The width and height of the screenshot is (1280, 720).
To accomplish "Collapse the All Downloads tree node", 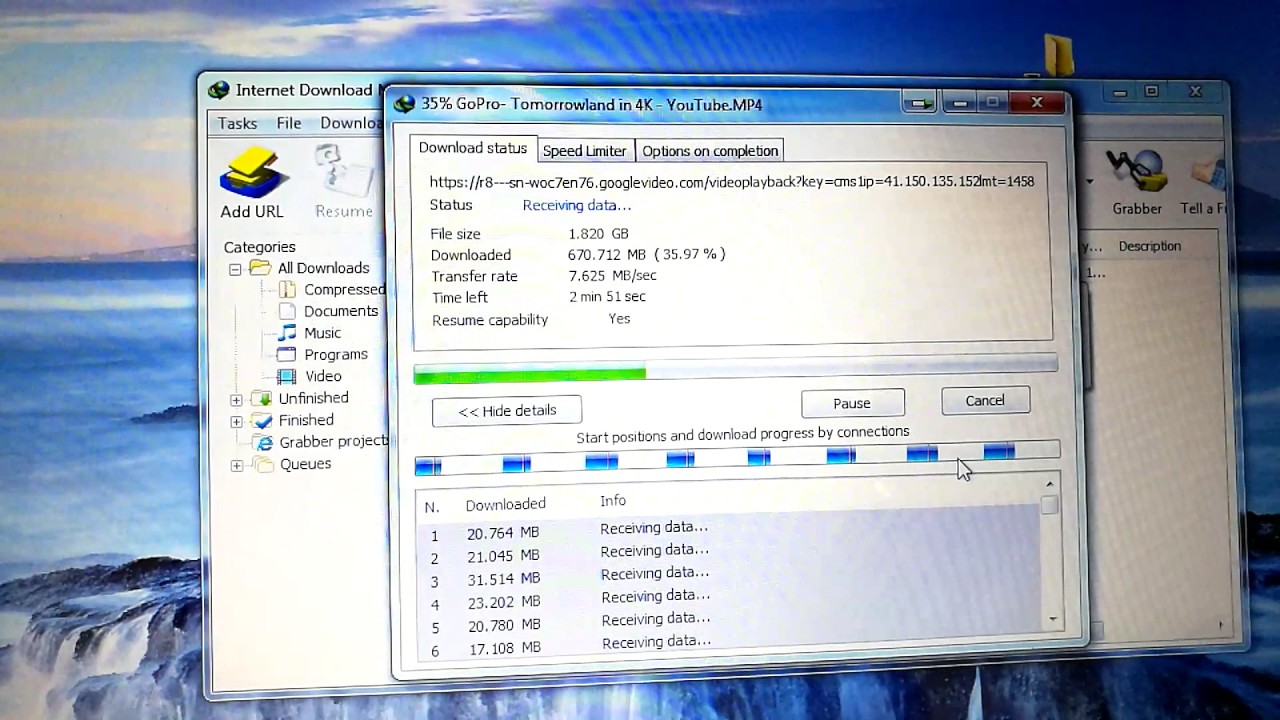I will click(x=235, y=269).
